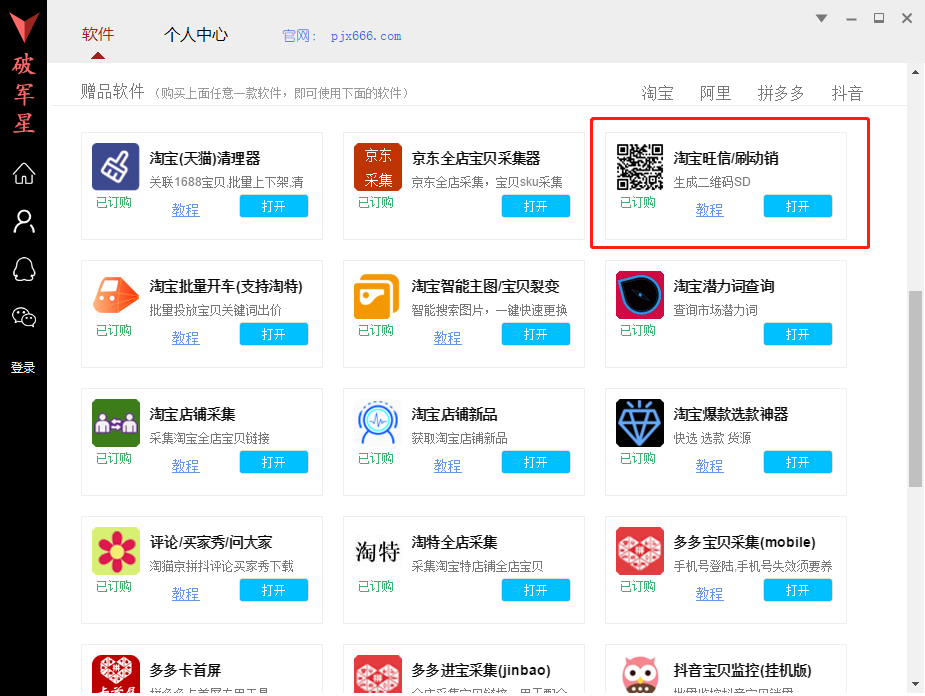Click the compass icon for 淘宝潜力词查询
Viewport: 925px width, 696px height.
pyautogui.click(x=639, y=295)
